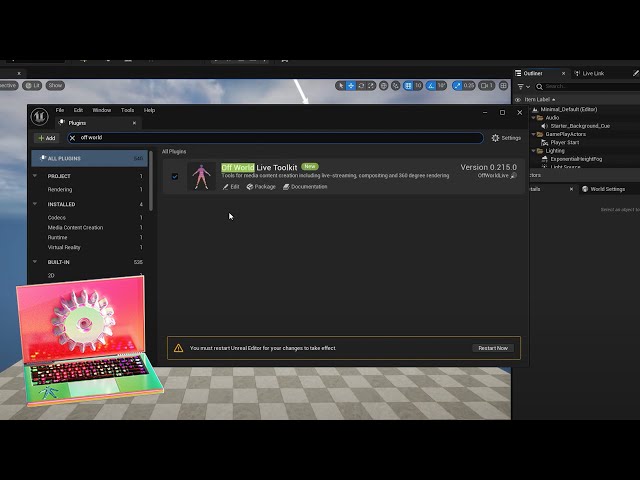This screenshot has height=480, width=640.
Task: Open Help menu in Plugins window
Action: (149, 110)
